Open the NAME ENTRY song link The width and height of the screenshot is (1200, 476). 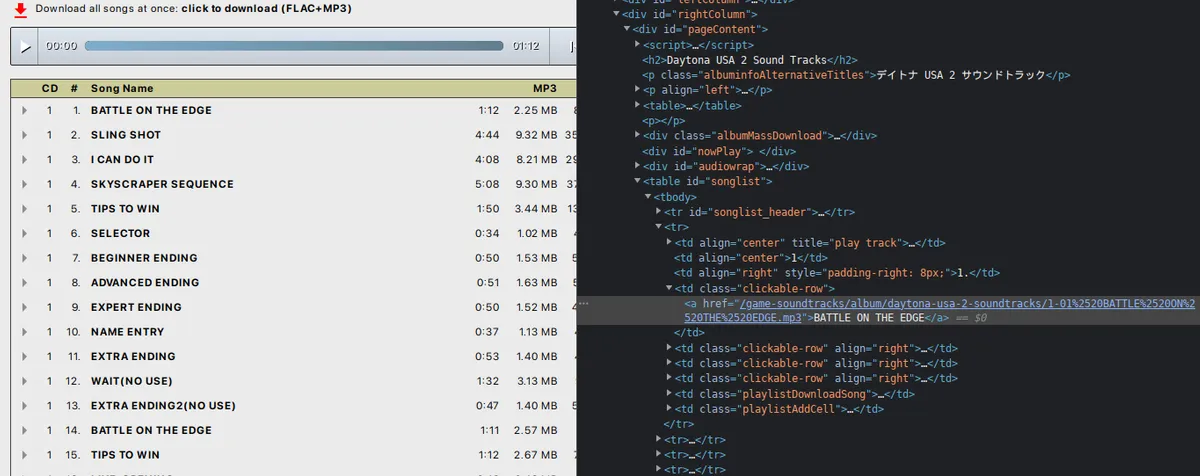pos(127,332)
